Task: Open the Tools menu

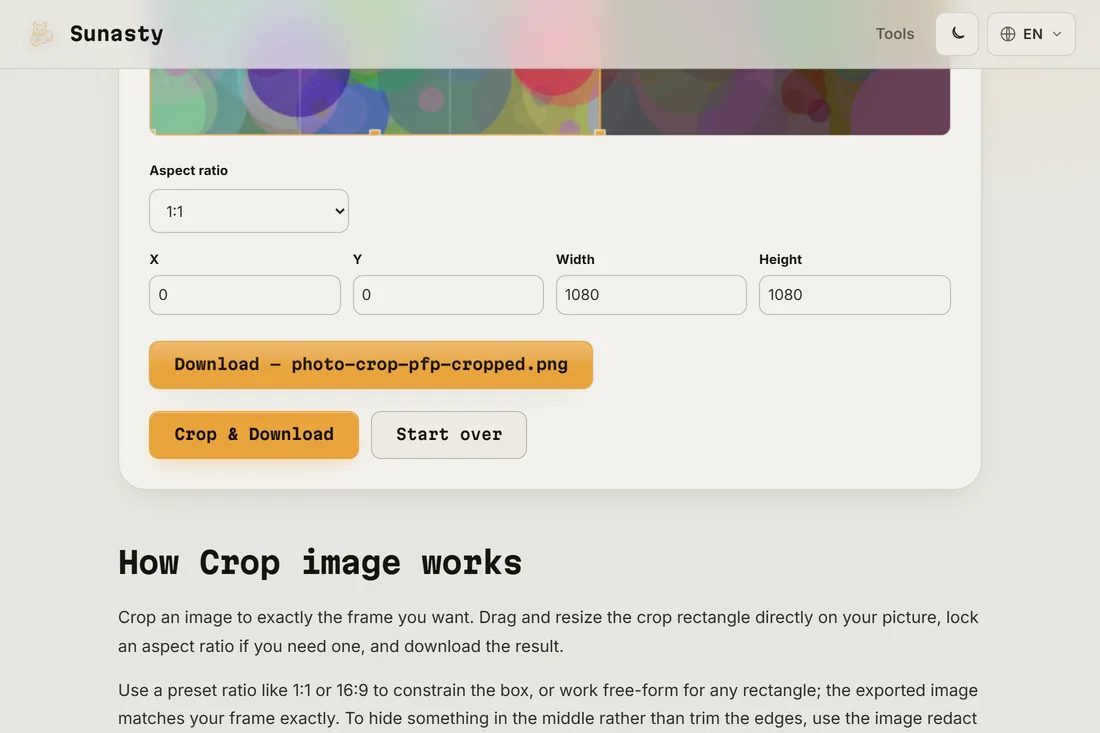Action: tap(894, 34)
